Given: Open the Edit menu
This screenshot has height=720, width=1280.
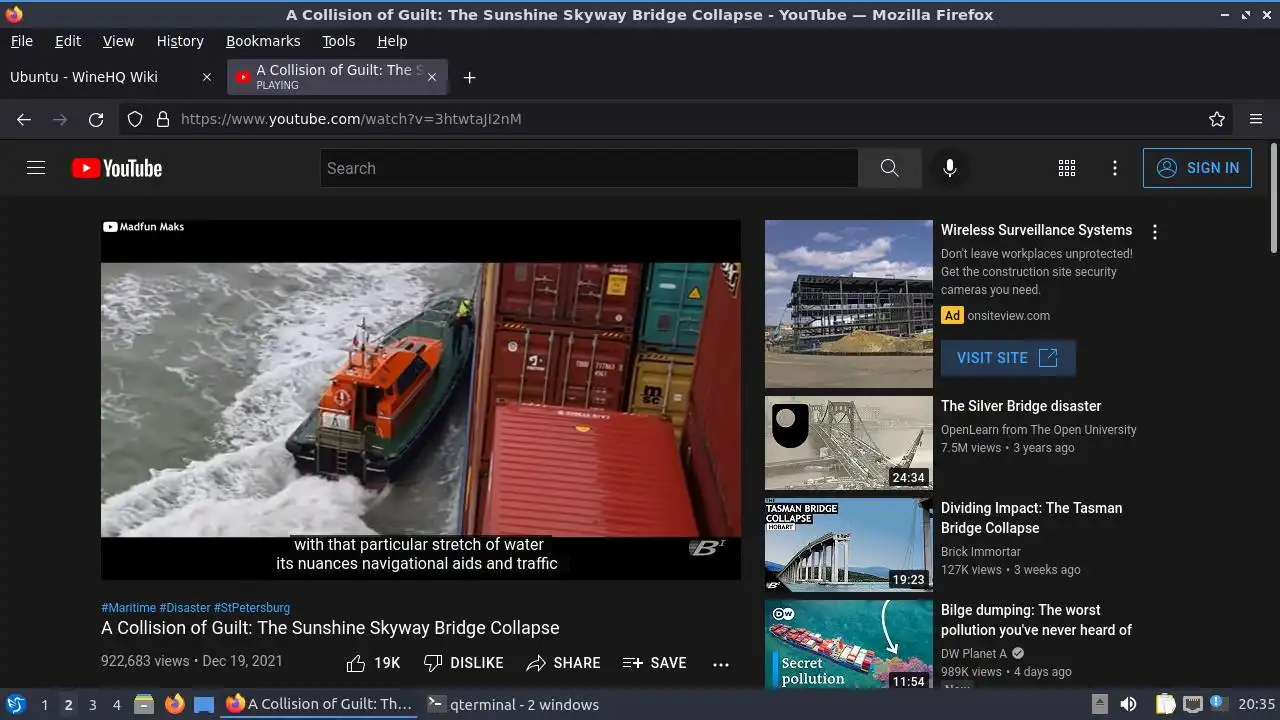Looking at the screenshot, I should (x=68, y=41).
